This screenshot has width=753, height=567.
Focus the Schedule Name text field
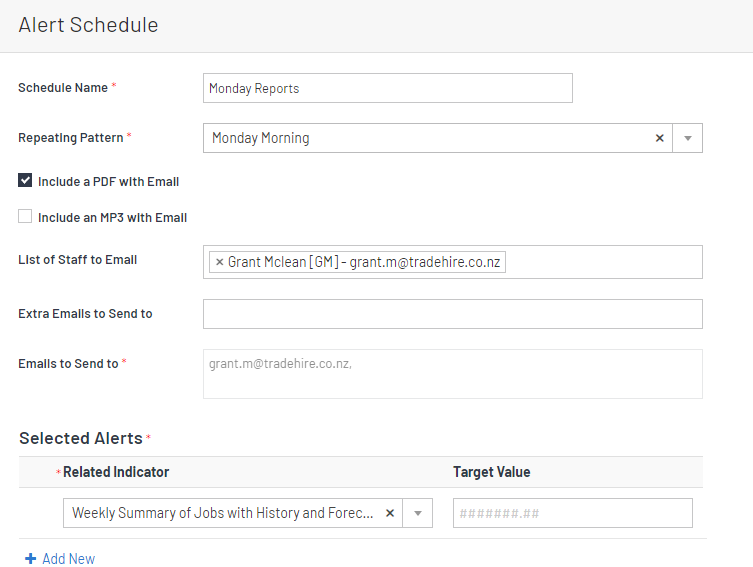[x=387, y=88]
